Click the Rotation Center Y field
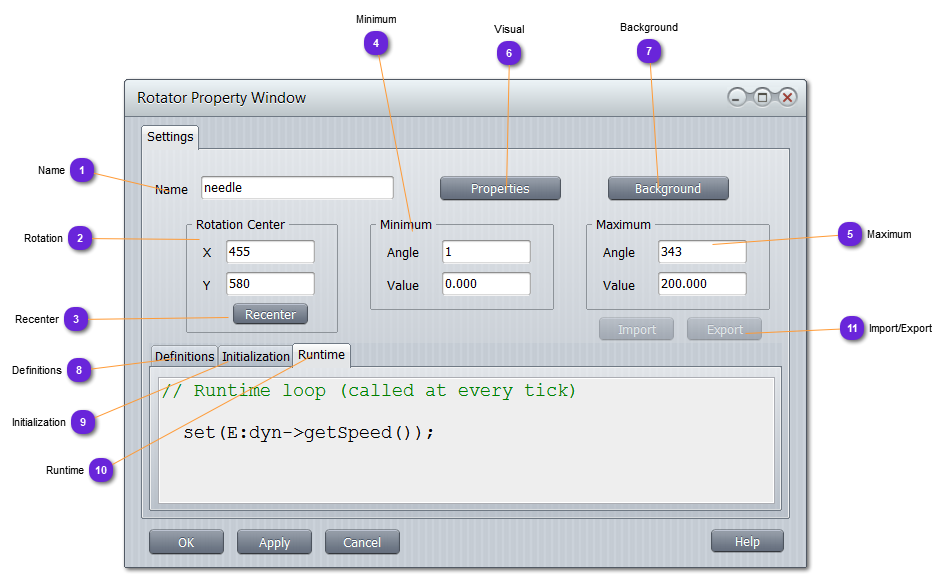This screenshot has width=948, height=577. pos(270,284)
